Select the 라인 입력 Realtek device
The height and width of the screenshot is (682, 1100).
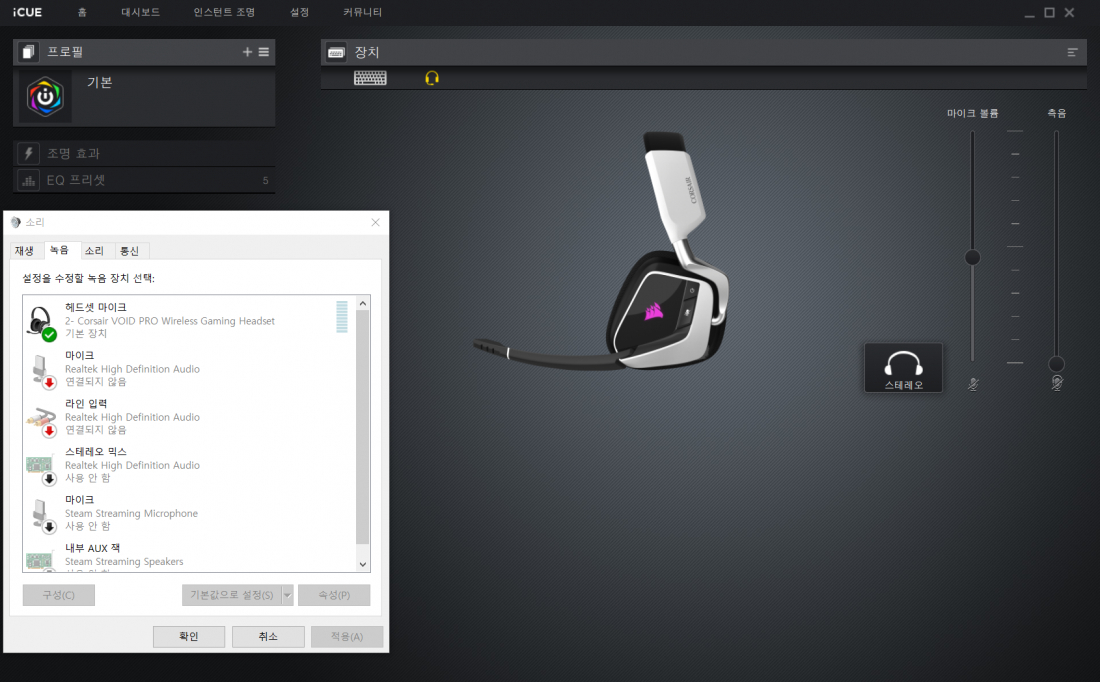tap(189, 417)
